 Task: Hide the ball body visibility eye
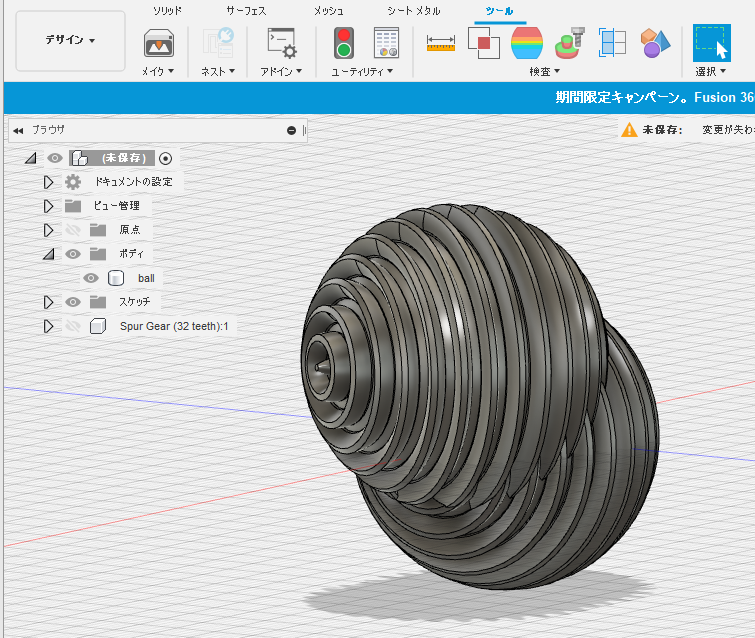[x=91, y=278]
